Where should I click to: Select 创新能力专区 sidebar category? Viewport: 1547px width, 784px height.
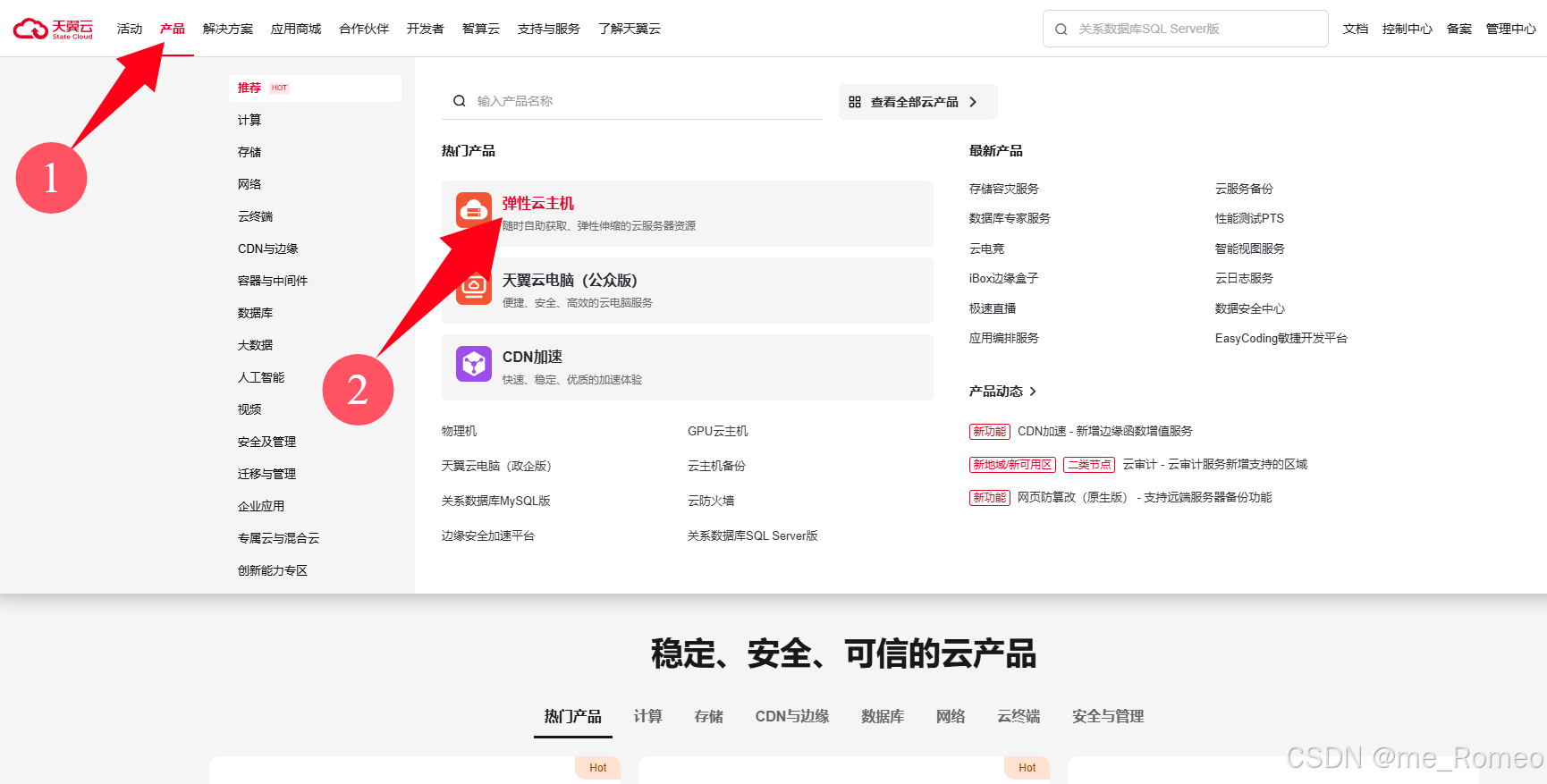point(273,570)
